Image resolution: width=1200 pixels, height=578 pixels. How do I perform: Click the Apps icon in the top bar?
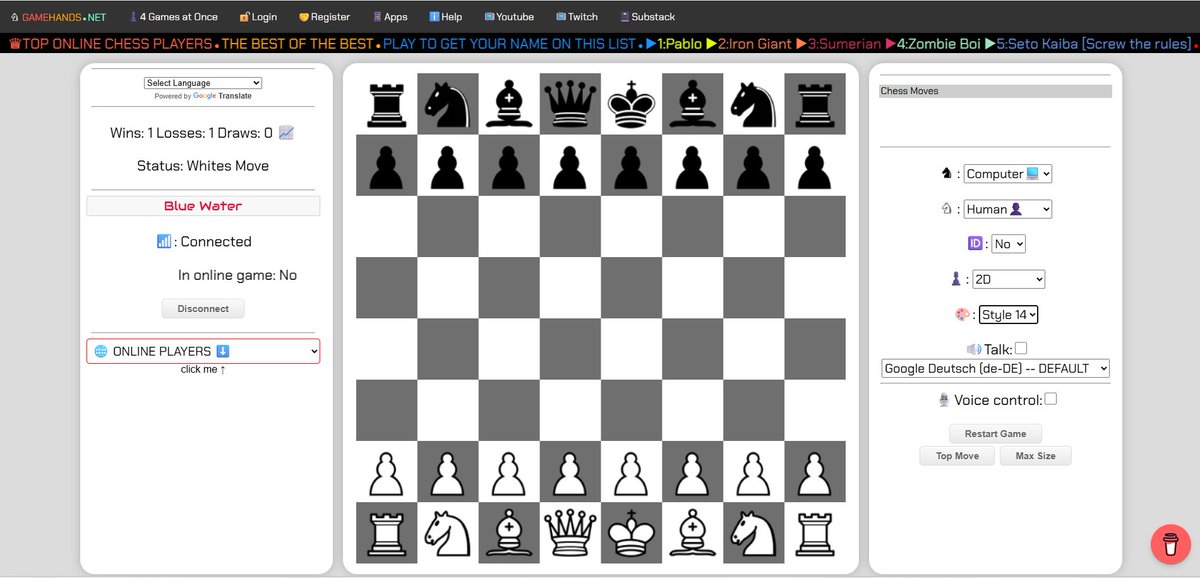coord(389,16)
